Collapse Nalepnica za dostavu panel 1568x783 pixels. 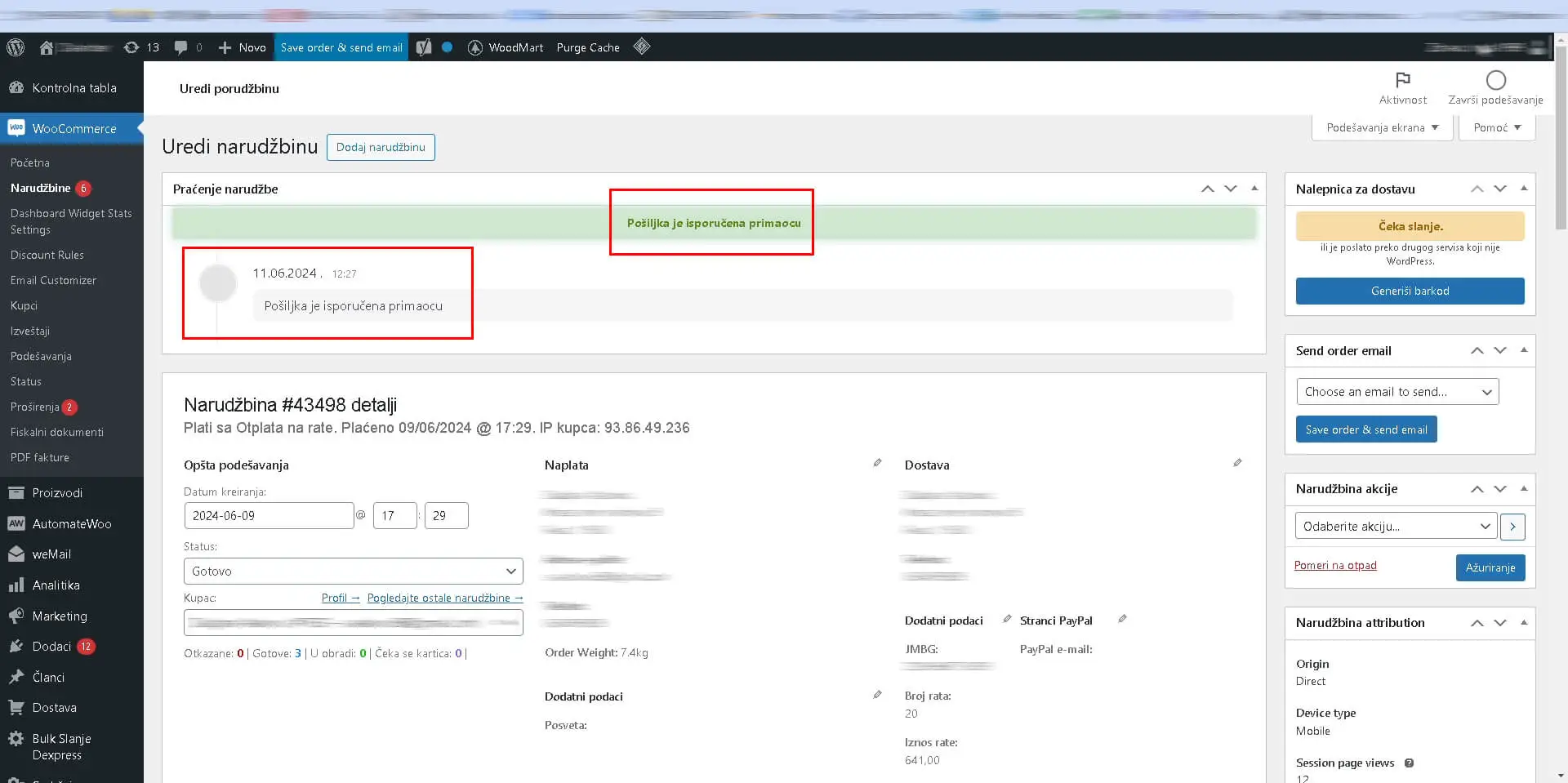[x=1524, y=189]
